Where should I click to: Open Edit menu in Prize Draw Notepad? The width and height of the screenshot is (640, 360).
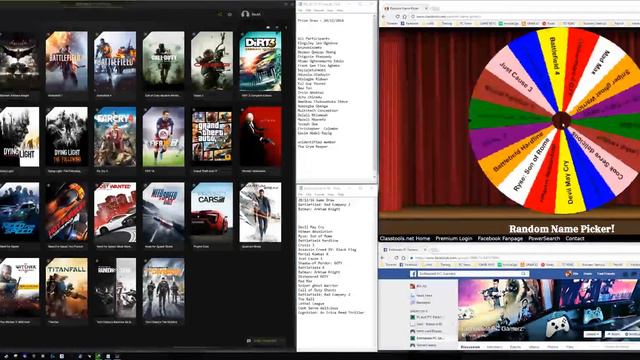pos(309,10)
